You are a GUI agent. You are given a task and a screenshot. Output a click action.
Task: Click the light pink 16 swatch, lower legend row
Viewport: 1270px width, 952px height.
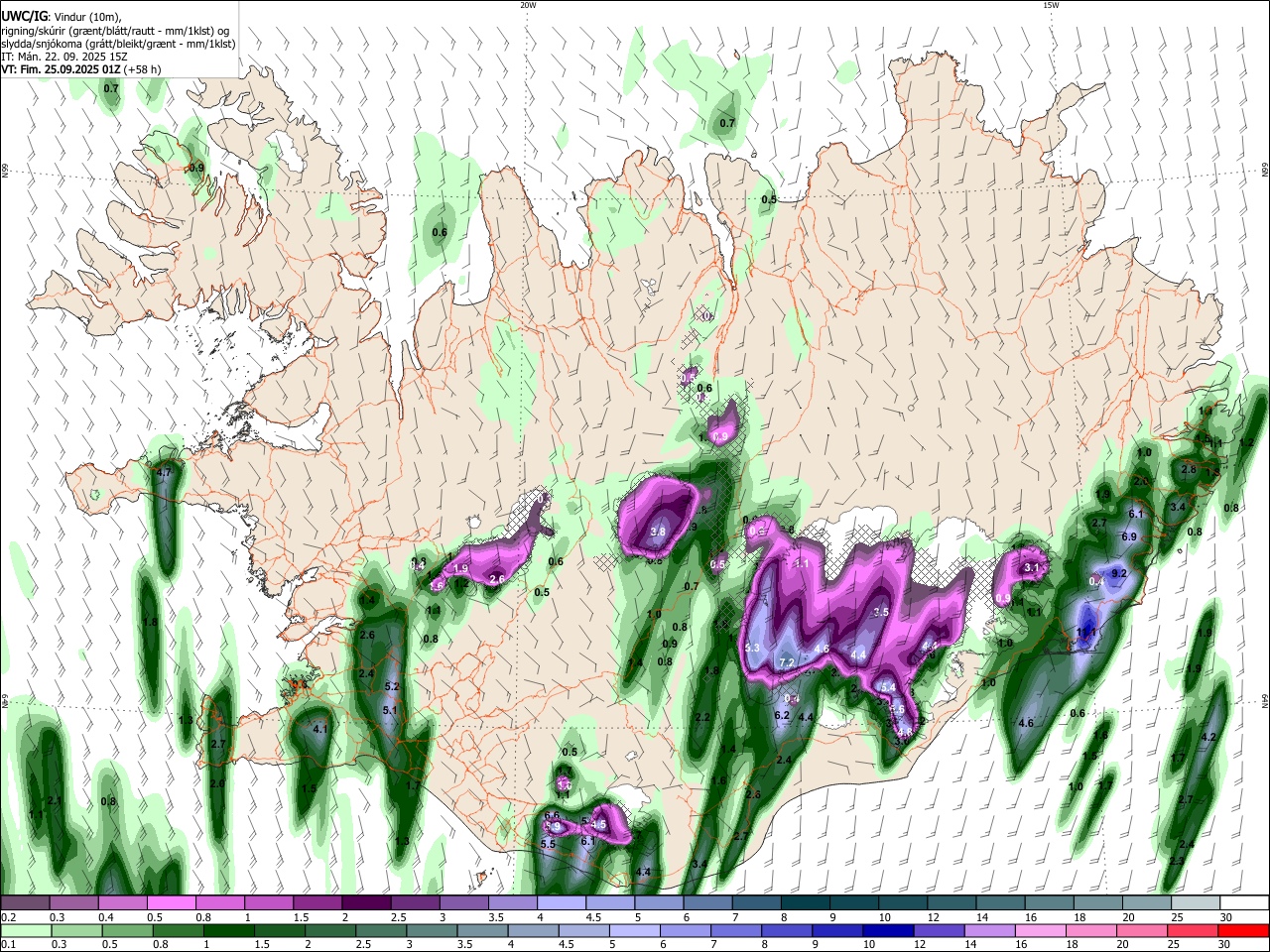[1041, 930]
